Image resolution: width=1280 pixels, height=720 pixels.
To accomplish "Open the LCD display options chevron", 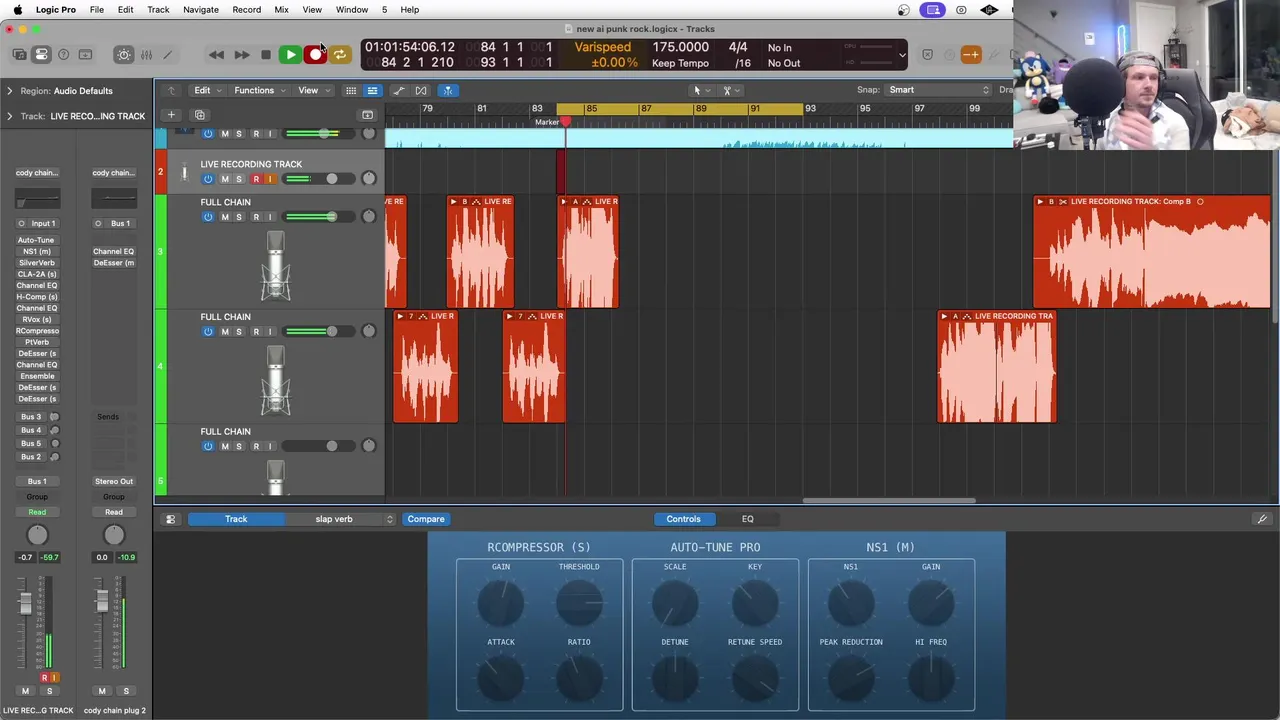I will [x=902, y=55].
